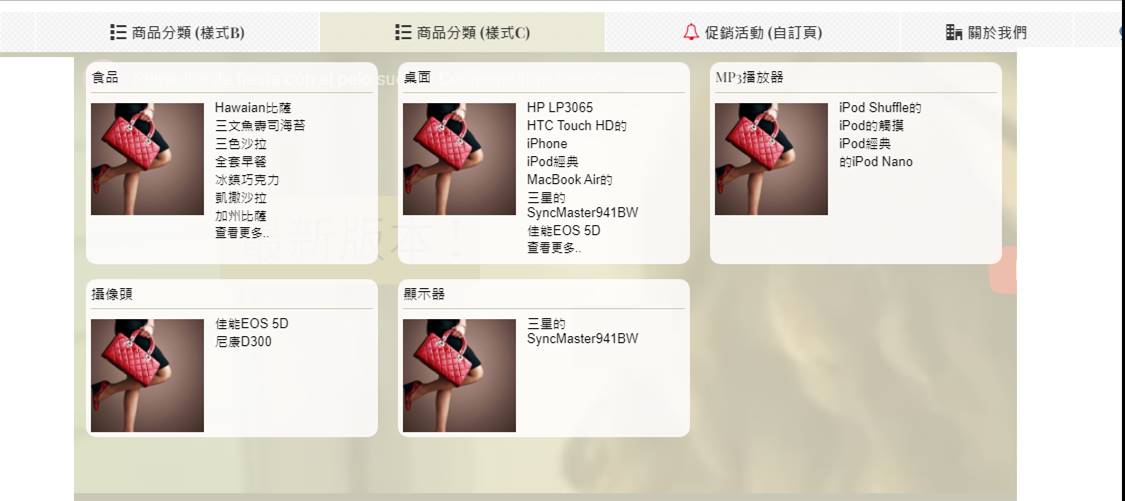The image size is (1125, 501).
Task: Select the Hawaiian比薩 link
Action: coord(253,108)
